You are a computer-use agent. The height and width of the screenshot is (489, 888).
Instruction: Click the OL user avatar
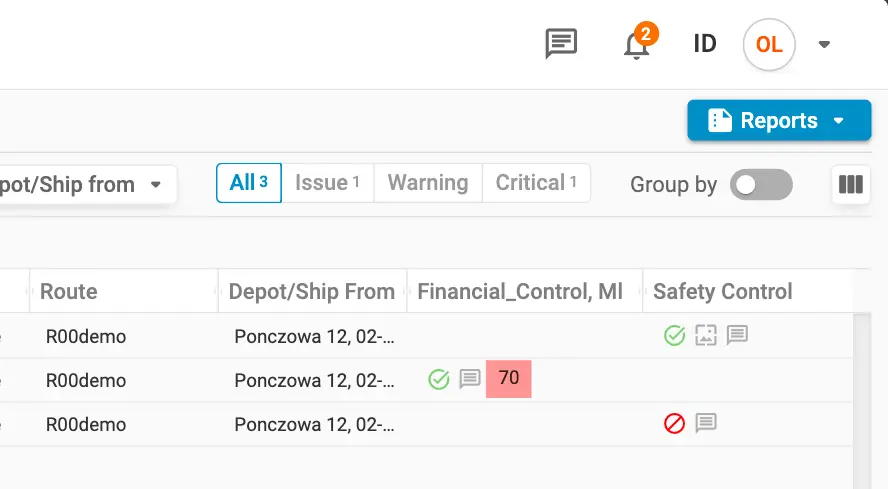pyautogui.click(x=769, y=44)
